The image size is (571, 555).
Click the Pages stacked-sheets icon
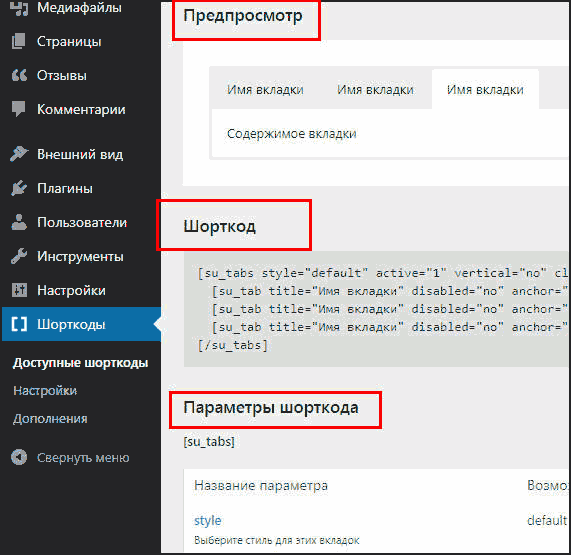coord(19,41)
